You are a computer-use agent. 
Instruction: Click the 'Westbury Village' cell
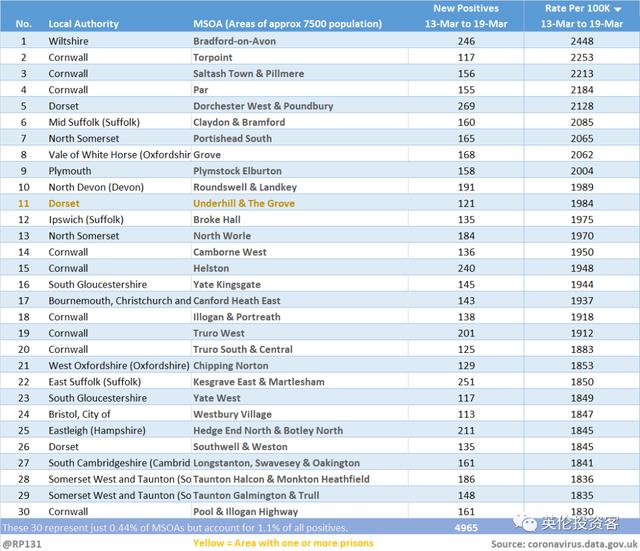pos(232,415)
